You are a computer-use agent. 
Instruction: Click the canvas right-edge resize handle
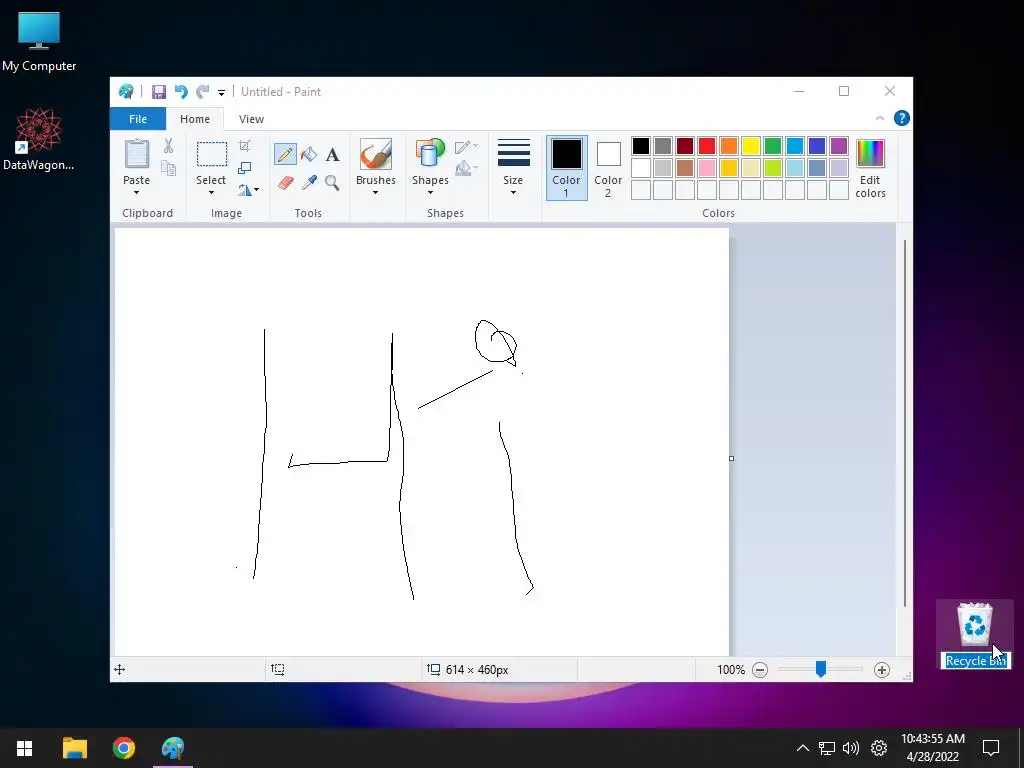click(731, 458)
